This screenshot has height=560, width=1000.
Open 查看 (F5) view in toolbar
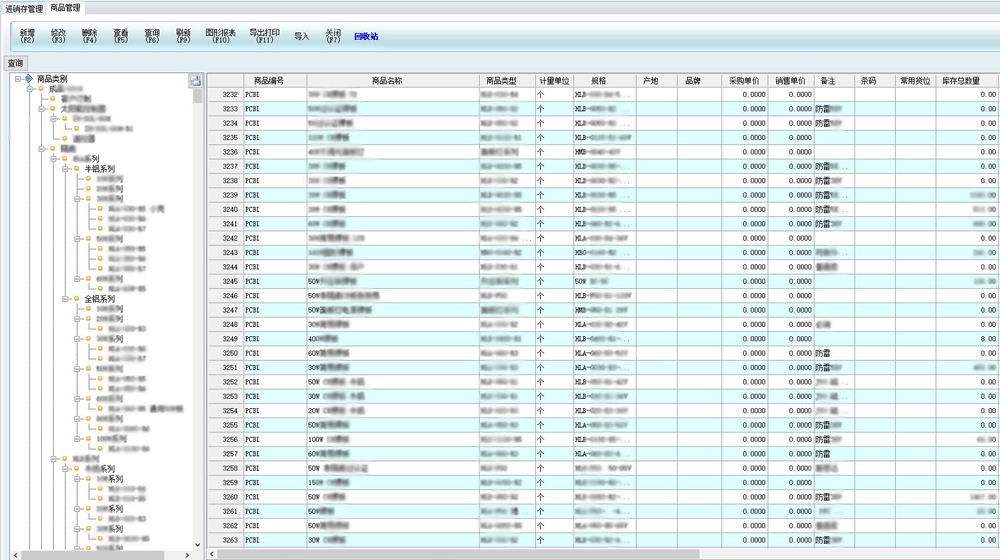pyautogui.click(x=120, y=36)
